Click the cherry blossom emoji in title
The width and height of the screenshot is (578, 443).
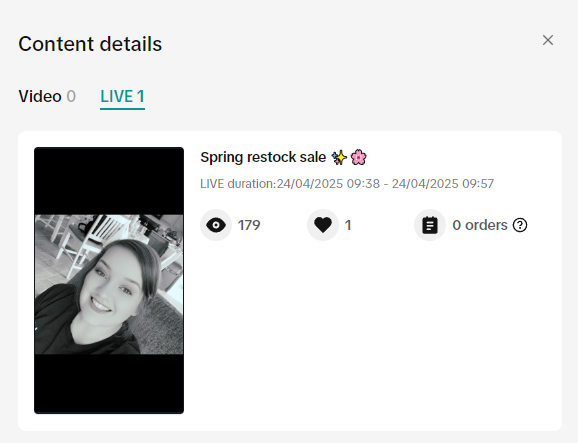point(358,157)
